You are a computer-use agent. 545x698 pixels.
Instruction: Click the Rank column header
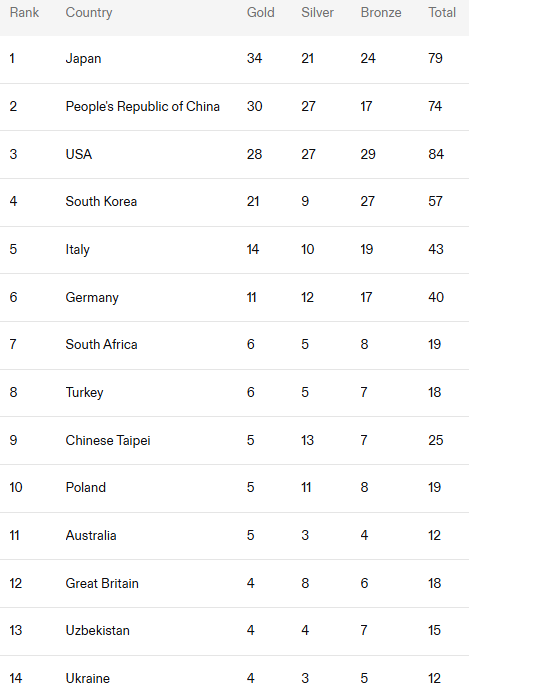point(24,12)
